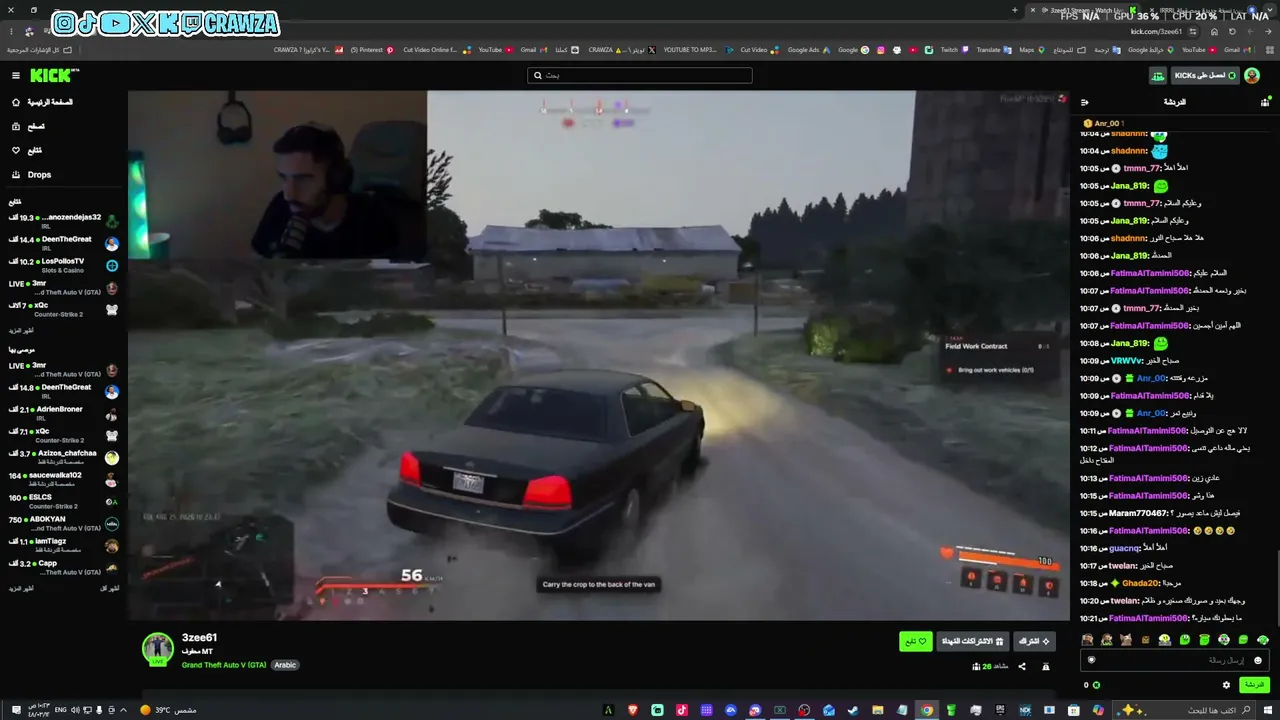Go to Kick home via the logo

click(x=54, y=75)
